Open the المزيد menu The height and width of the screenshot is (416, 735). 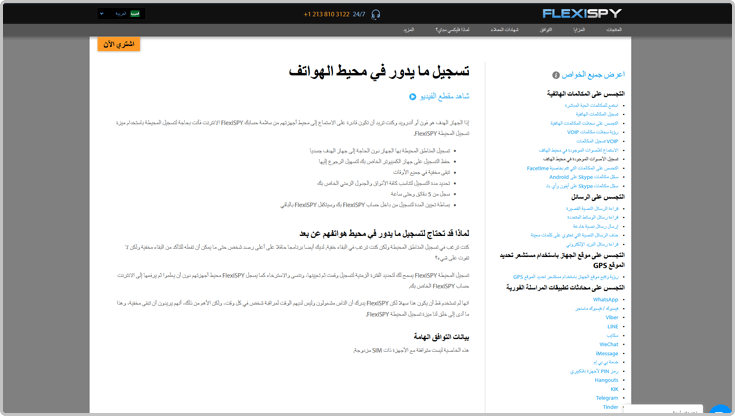(x=408, y=30)
